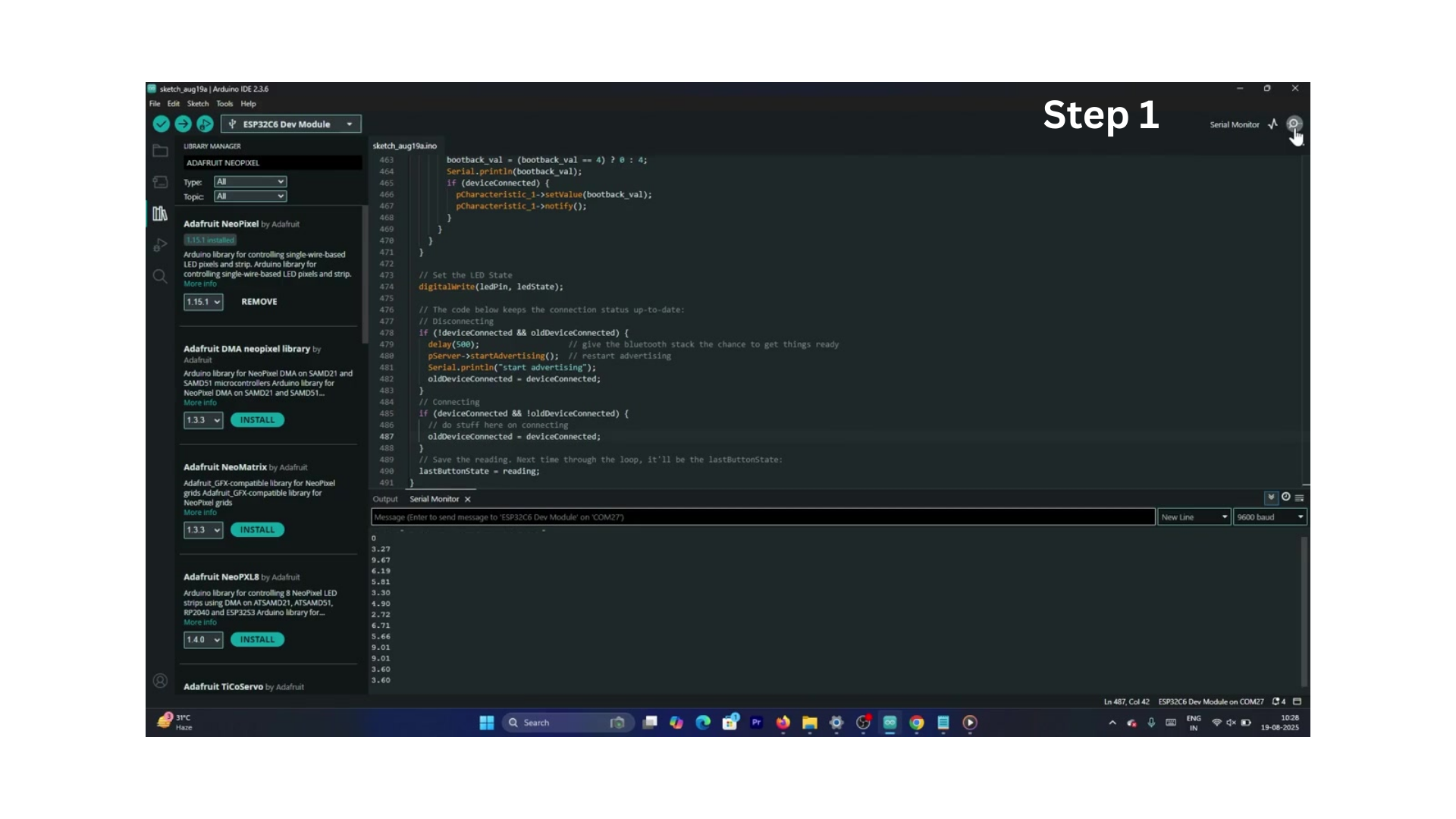This screenshot has width=1456, height=819.
Task: Click REMOVE for Adafruit NeoPixel
Action: [259, 302]
